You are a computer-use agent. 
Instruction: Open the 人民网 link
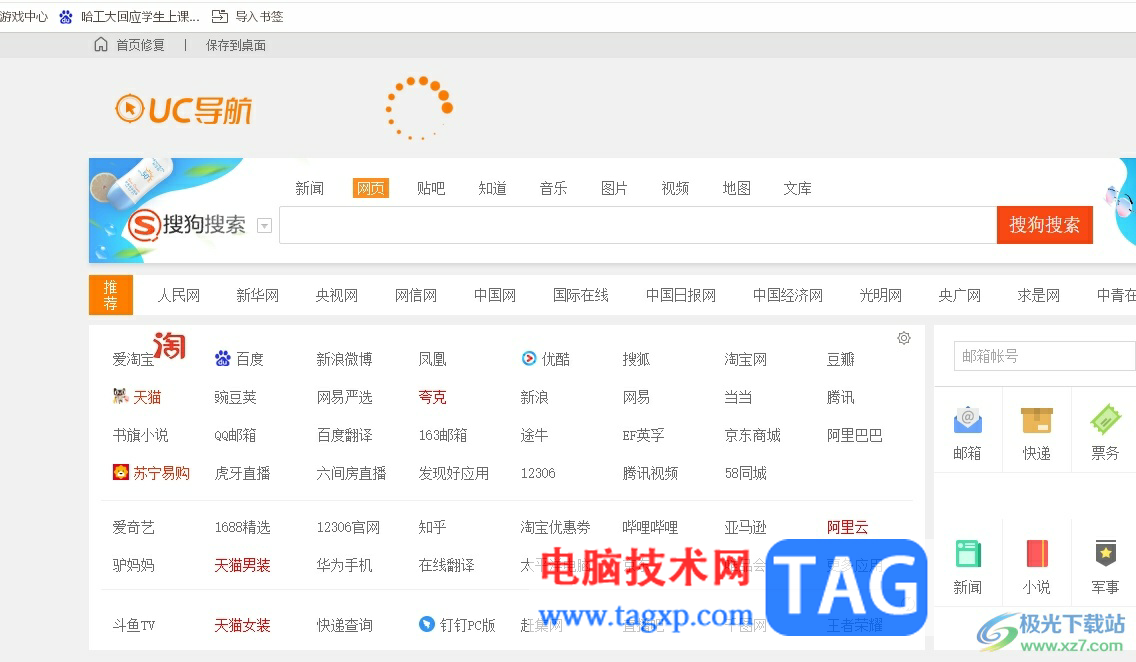179,295
